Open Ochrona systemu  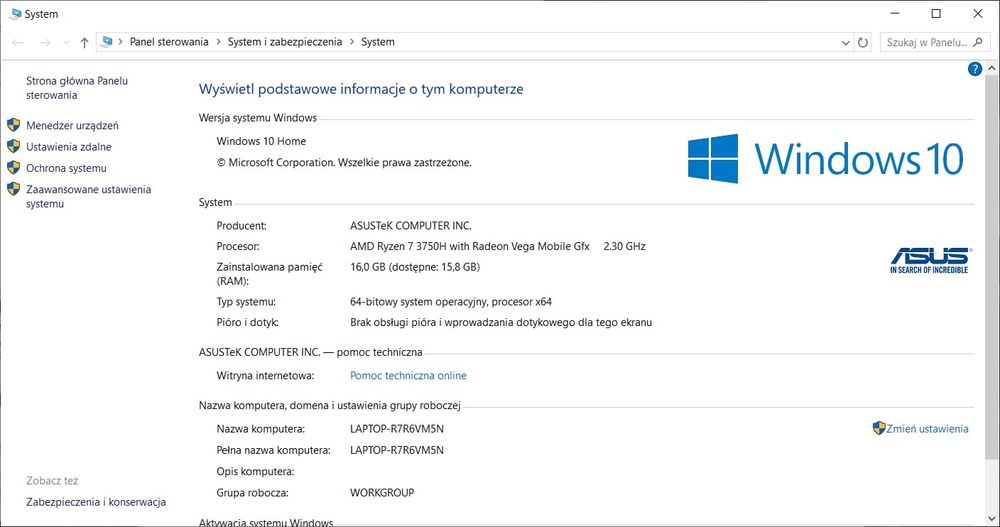(x=66, y=168)
